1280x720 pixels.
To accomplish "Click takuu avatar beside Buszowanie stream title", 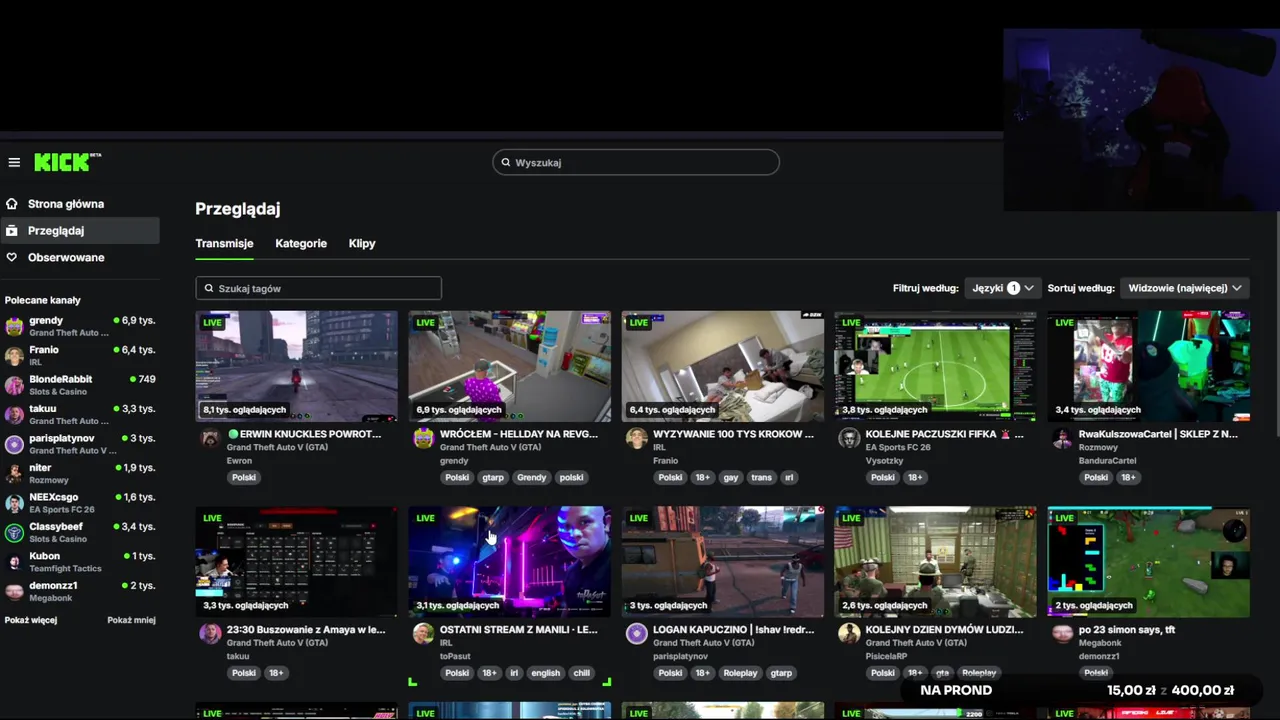I will pos(210,634).
